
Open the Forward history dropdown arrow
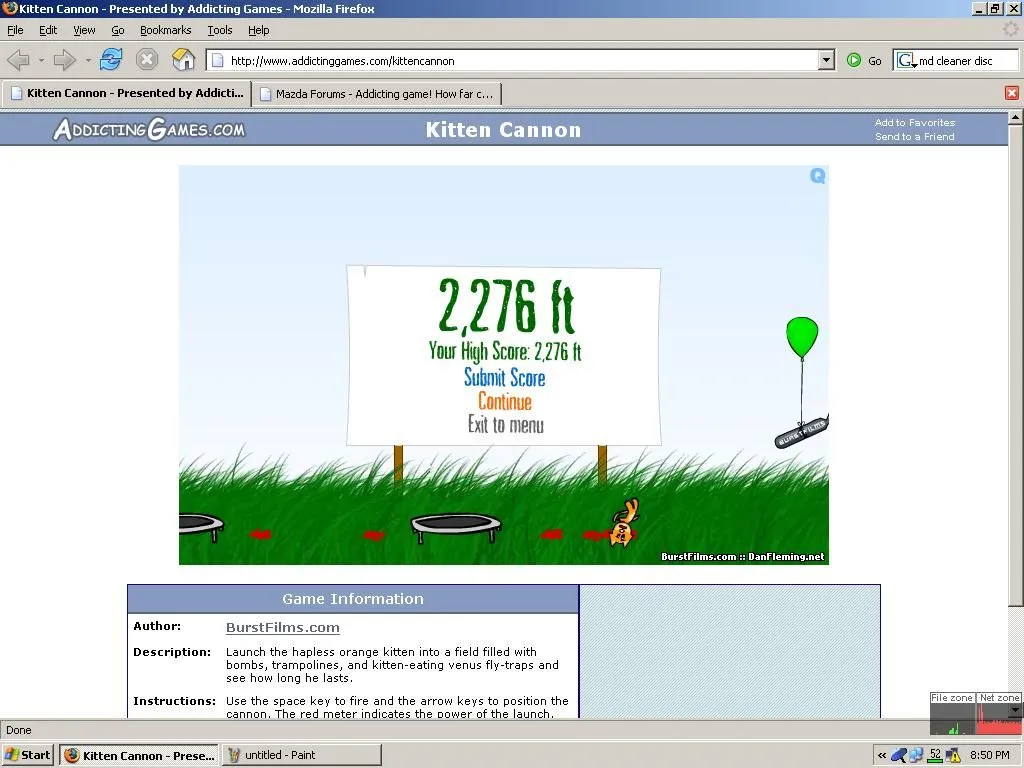pyautogui.click(x=88, y=61)
